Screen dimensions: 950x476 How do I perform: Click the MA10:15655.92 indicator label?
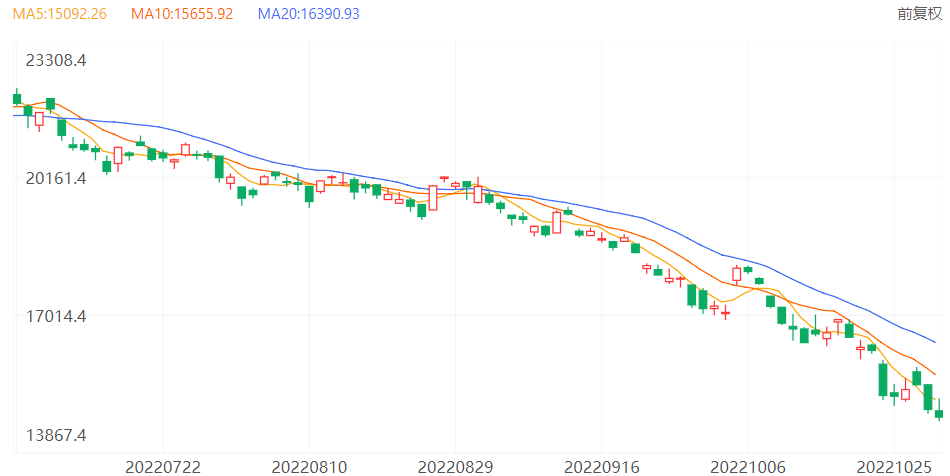pos(182,14)
